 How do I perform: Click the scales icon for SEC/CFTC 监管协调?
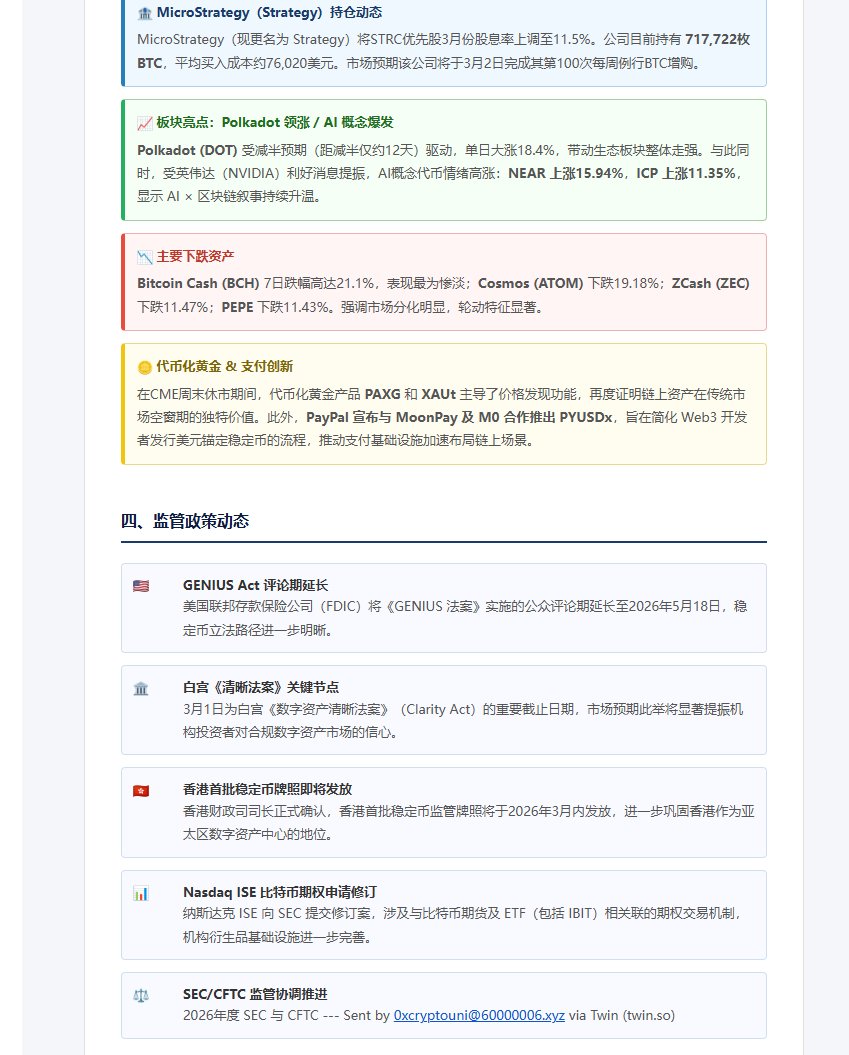[140, 996]
